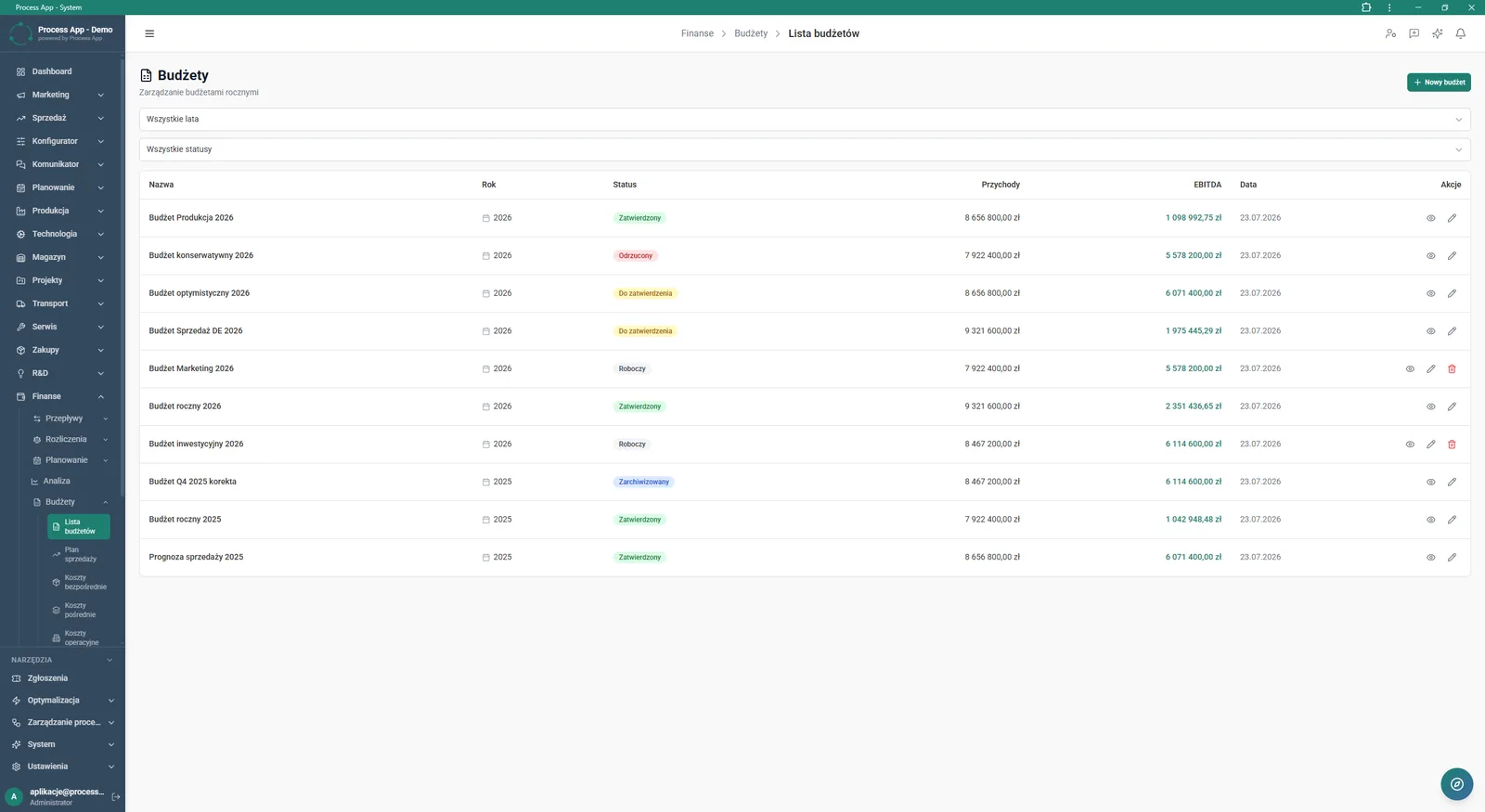Click the Budżety breadcrumb link
The height and width of the screenshot is (812, 1485).
[751, 33]
